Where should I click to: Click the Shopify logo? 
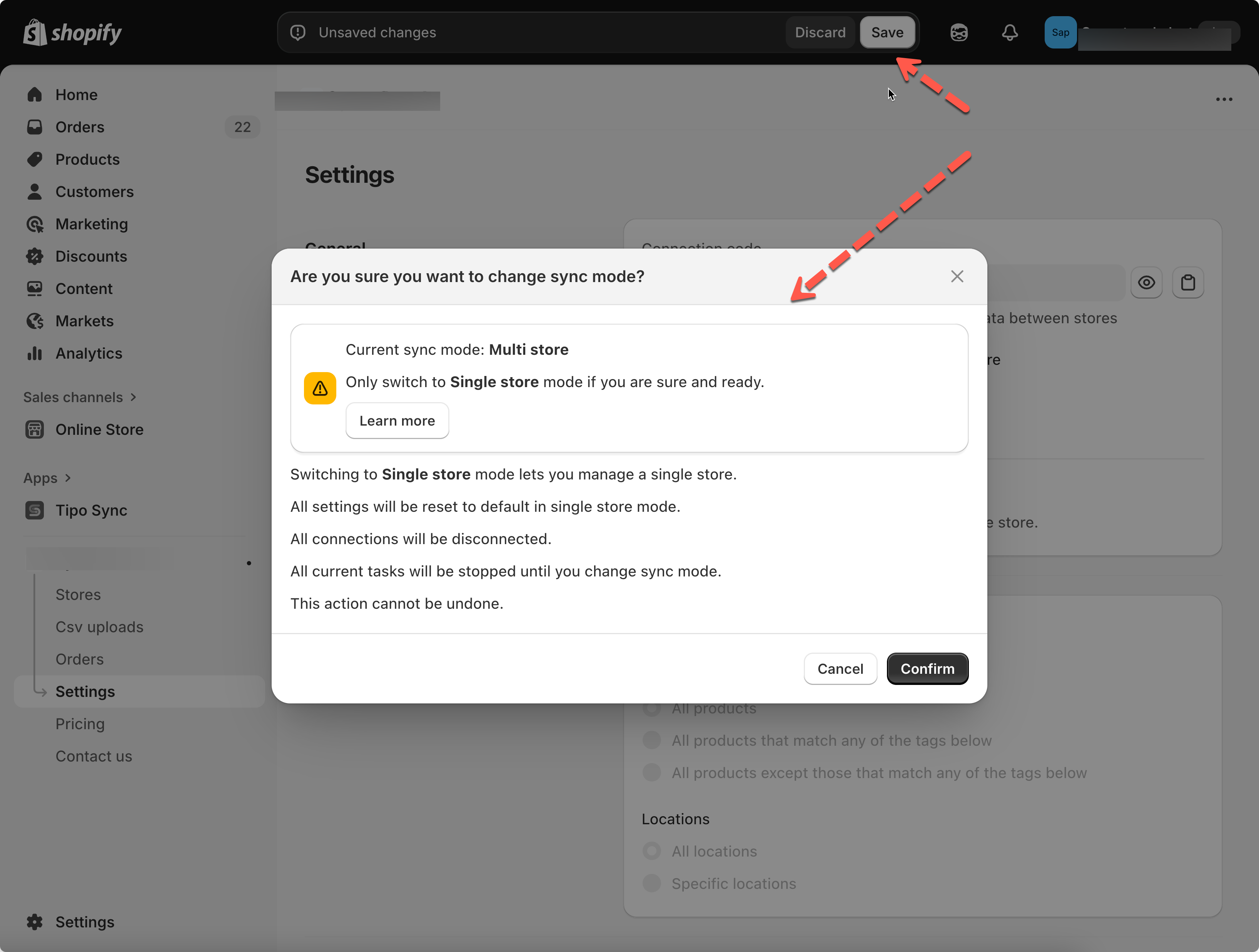point(72,32)
